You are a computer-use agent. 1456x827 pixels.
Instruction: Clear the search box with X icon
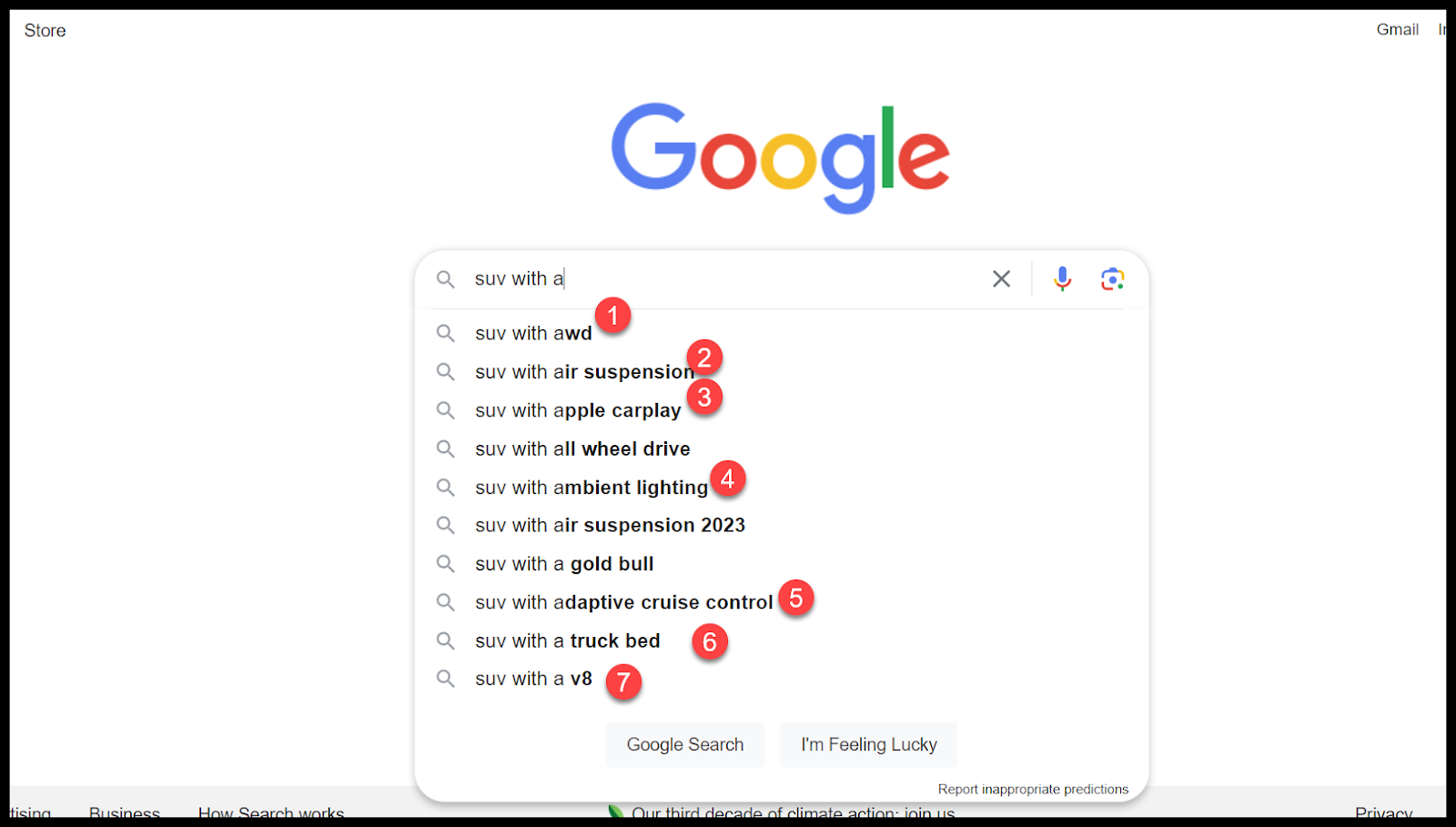[x=1001, y=278]
